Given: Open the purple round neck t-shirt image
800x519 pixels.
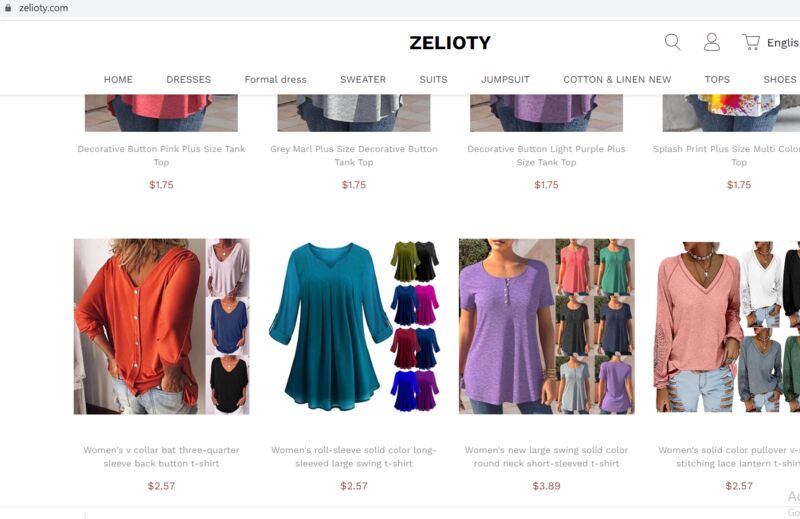Looking at the screenshot, I should [547, 327].
